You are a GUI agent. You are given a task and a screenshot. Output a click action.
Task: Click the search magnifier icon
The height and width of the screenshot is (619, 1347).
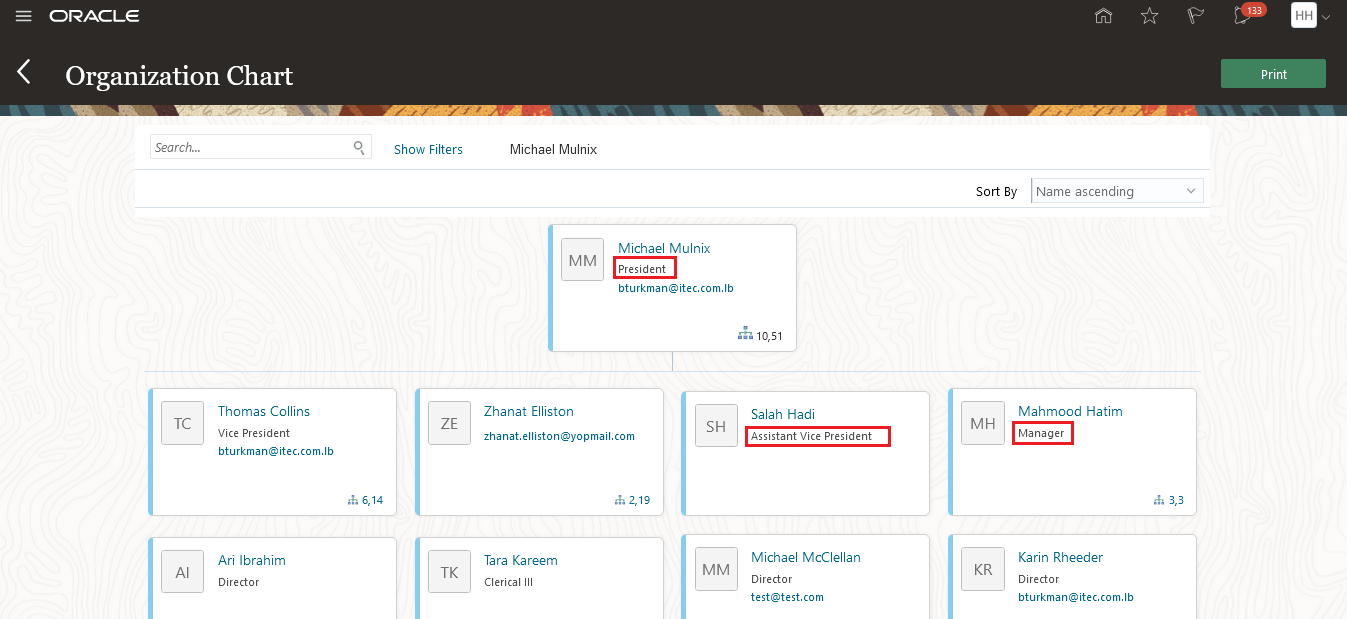(359, 147)
